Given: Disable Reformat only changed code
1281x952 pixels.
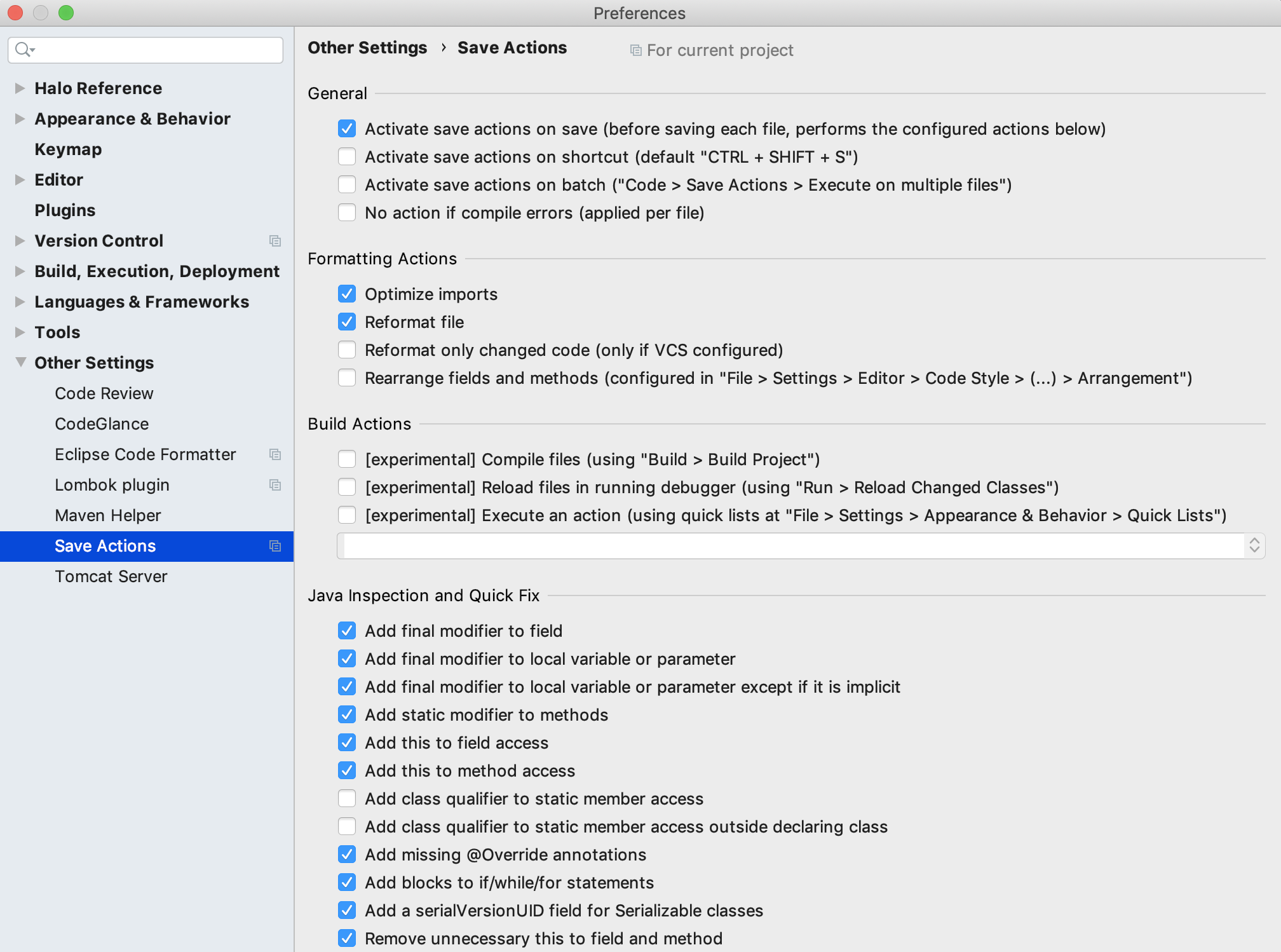Looking at the screenshot, I should pos(348,350).
